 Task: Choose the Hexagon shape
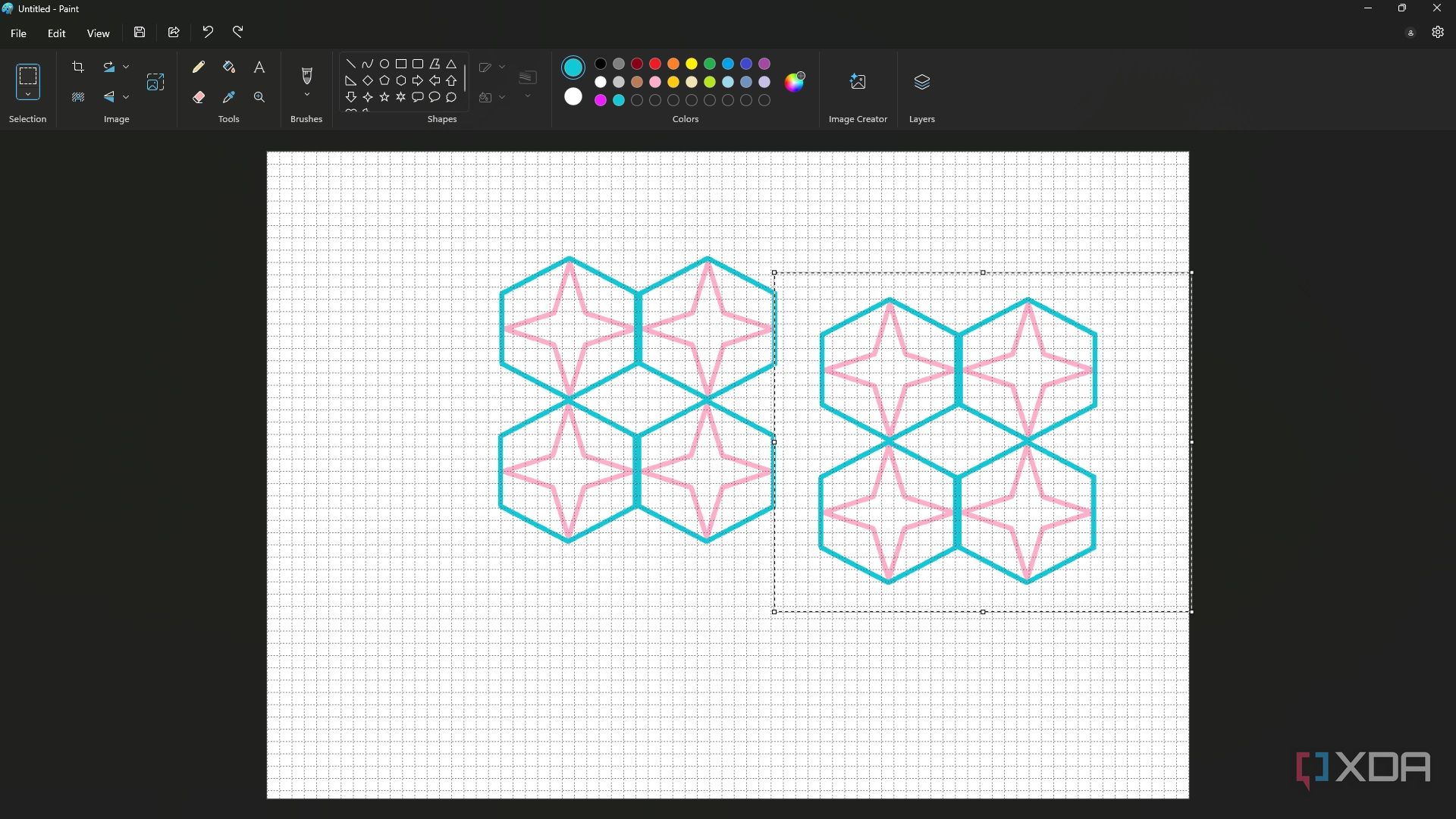tap(401, 80)
